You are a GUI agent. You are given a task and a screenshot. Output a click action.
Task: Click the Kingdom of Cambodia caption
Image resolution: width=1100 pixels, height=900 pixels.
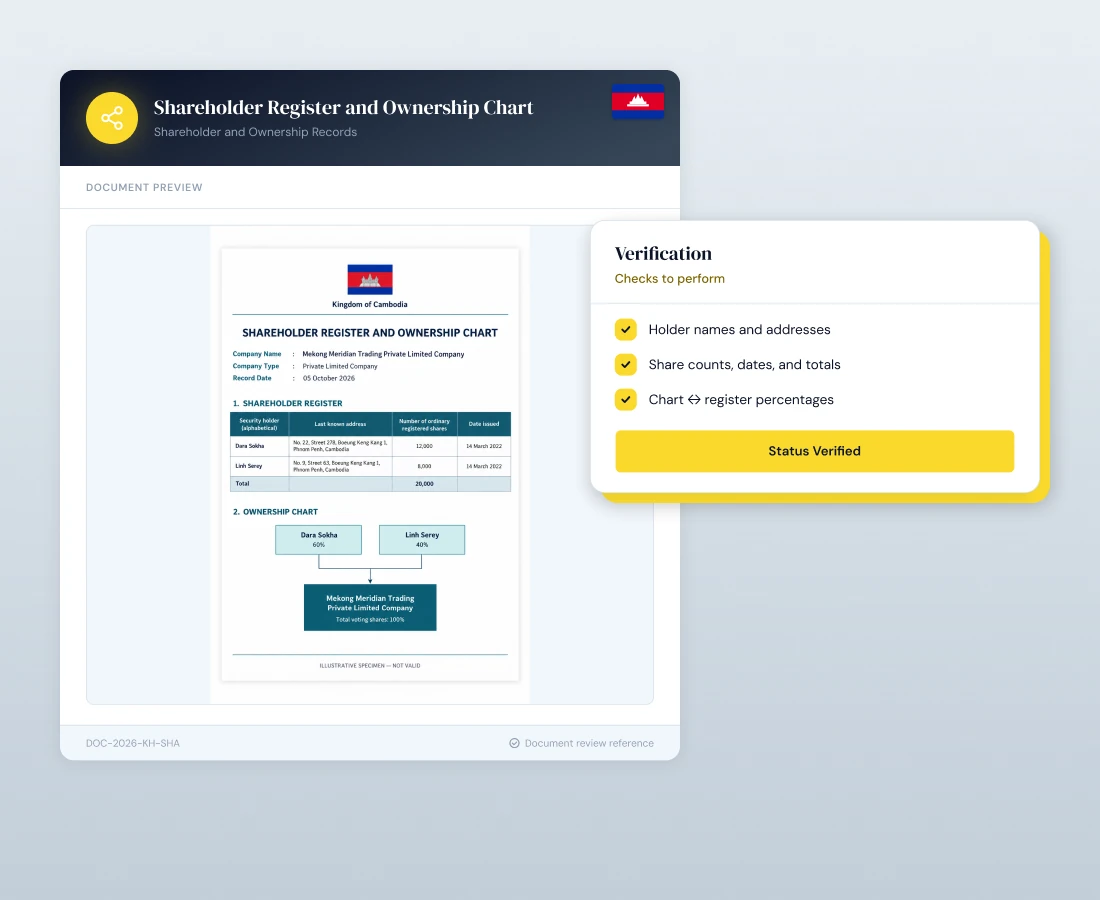click(370, 304)
